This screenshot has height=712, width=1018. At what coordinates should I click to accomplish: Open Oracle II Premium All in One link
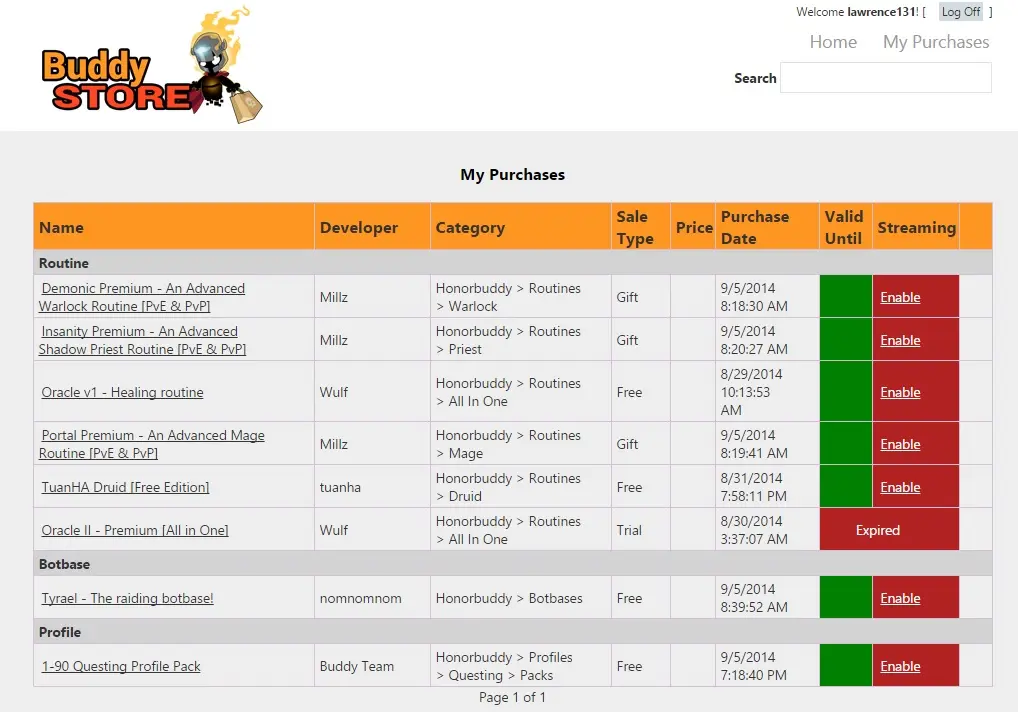click(x=135, y=530)
